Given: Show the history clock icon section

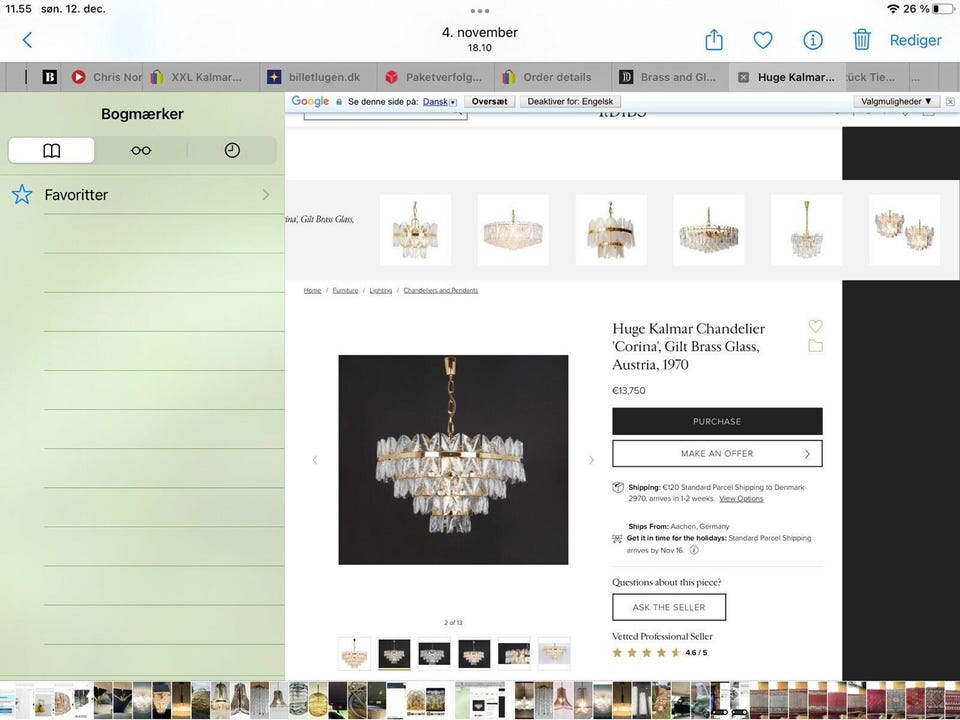Looking at the screenshot, I should click(232, 151).
